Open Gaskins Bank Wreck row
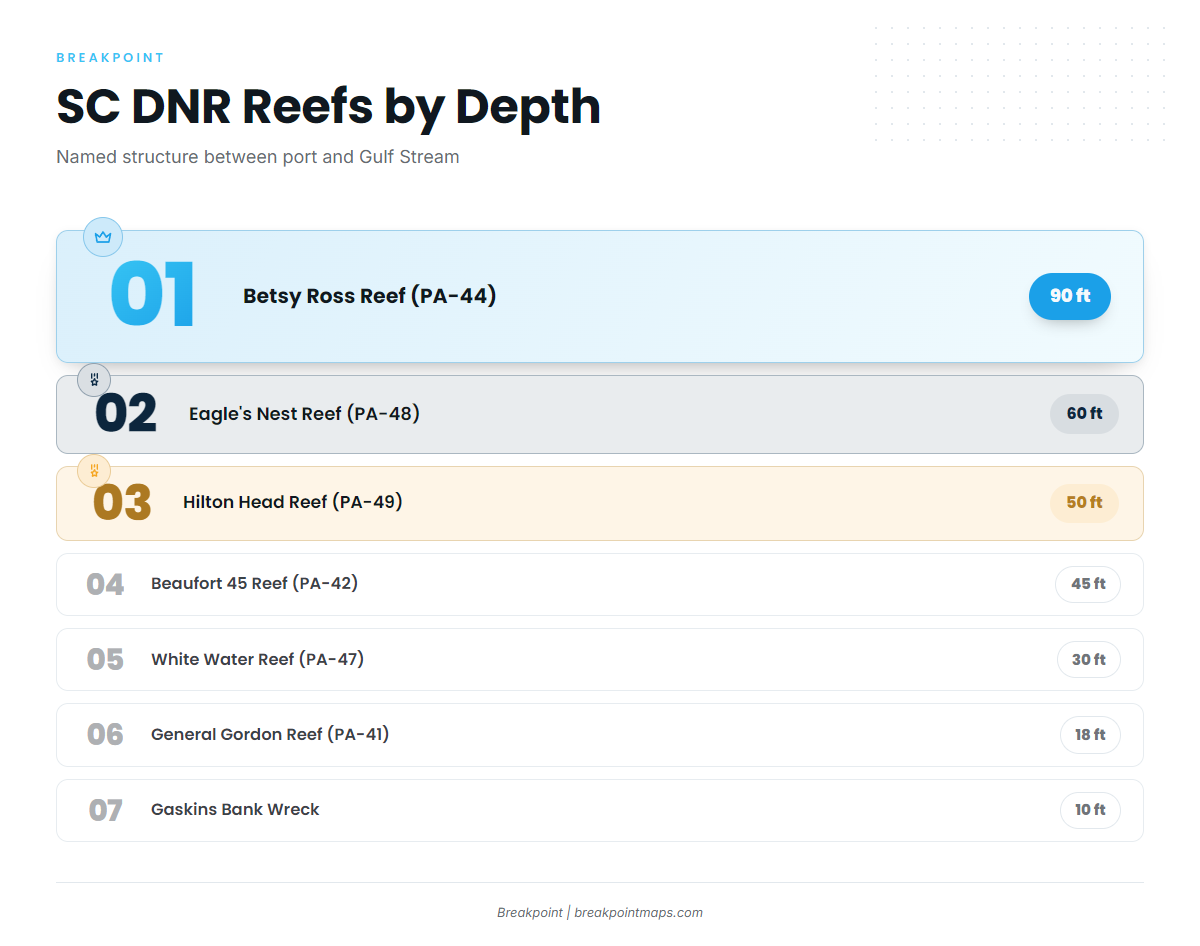1200x946 pixels. (x=600, y=810)
